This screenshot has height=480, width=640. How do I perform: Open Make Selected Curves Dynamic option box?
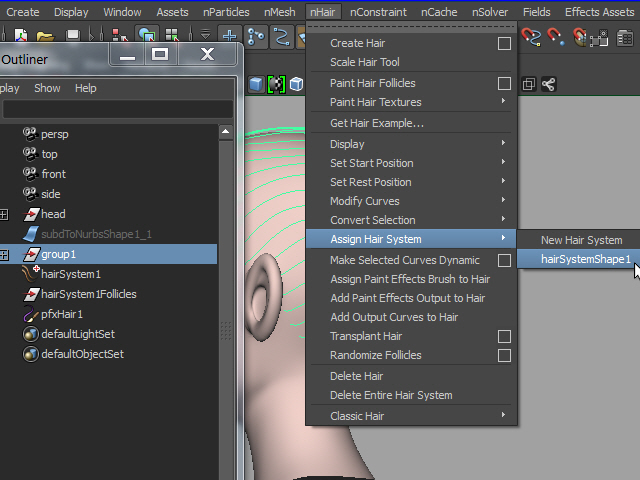coord(504,260)
